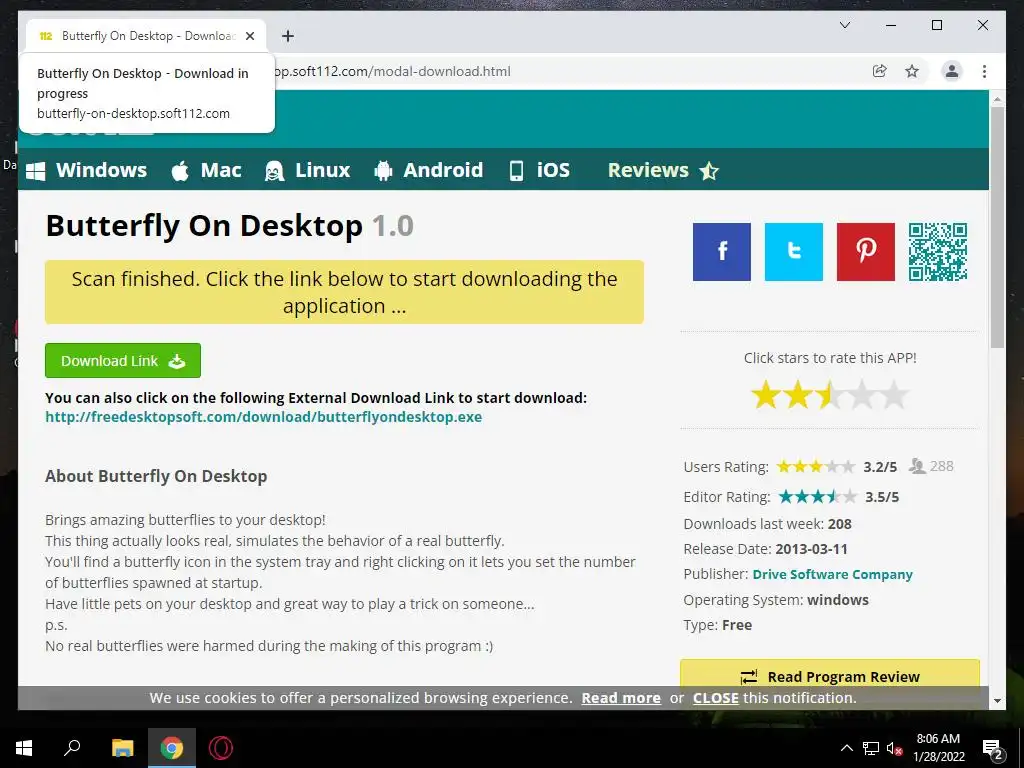Click the Android robot icon in navbar
1024x768 pixels.
[x=383, y=171]
